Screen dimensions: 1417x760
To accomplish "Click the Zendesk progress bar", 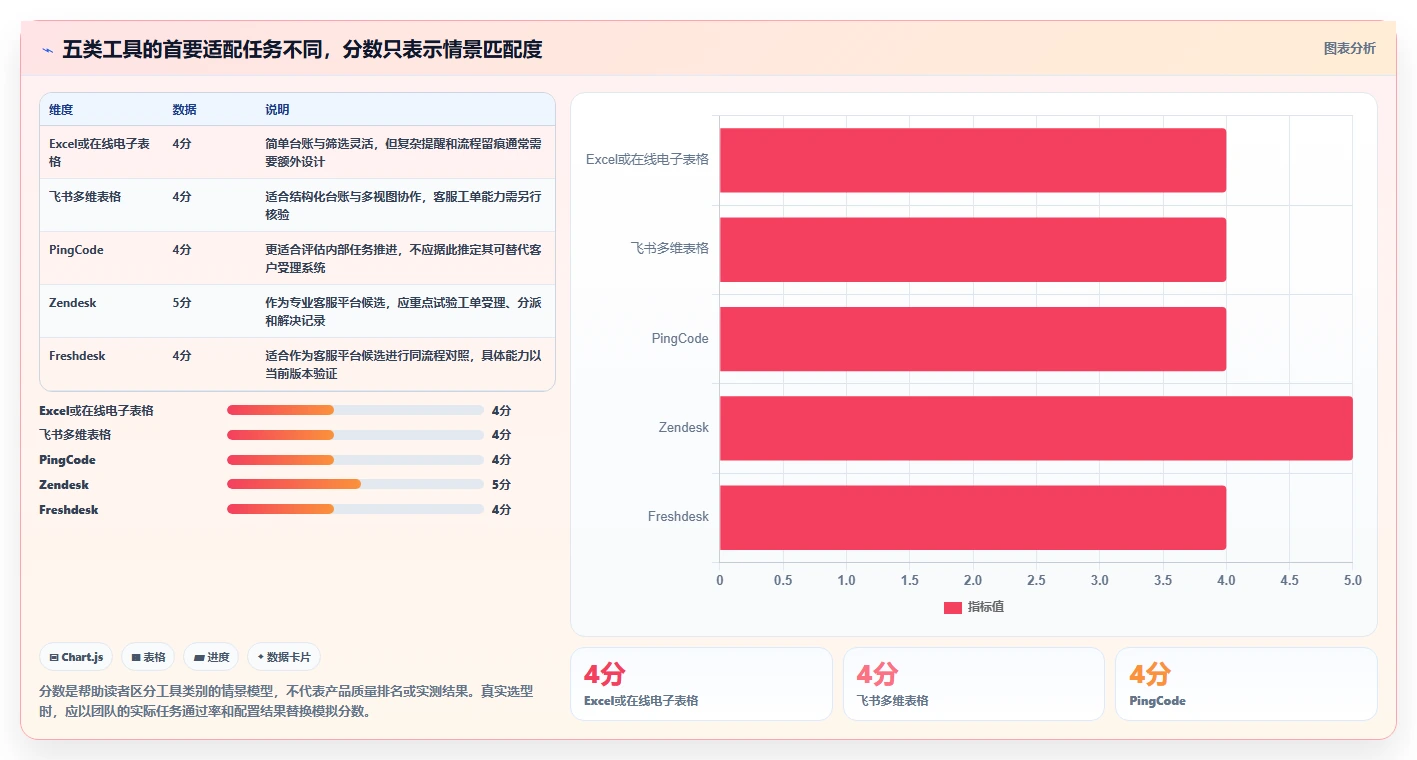I will [x=355, y=484].
